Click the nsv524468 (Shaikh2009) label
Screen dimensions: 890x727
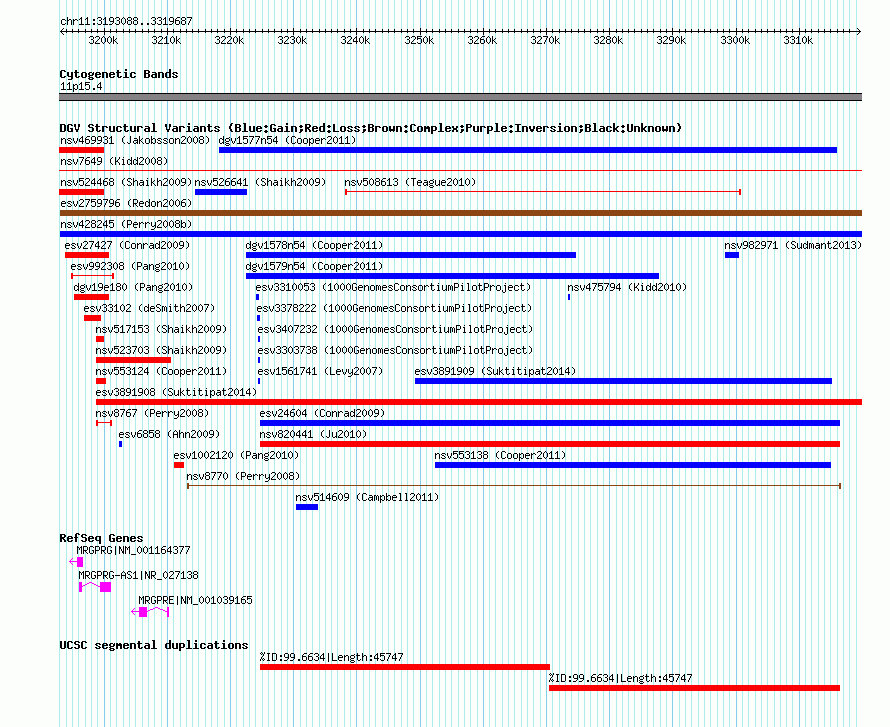126,182
